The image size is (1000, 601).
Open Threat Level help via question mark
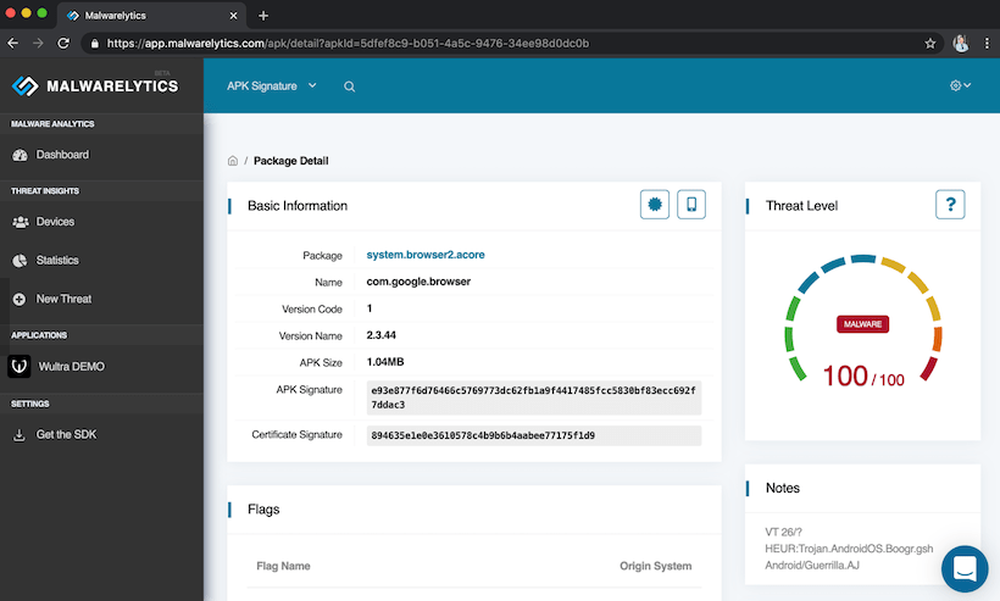coord(950,204)
